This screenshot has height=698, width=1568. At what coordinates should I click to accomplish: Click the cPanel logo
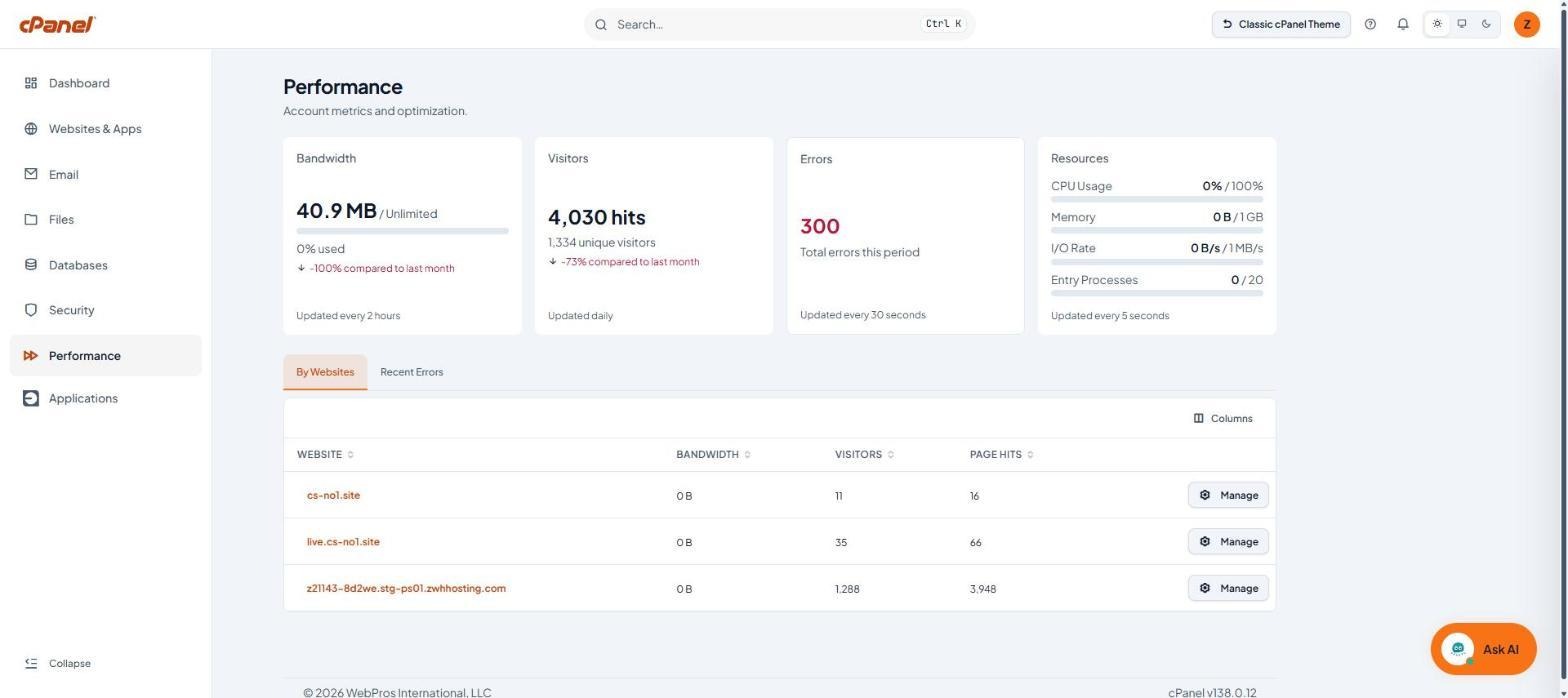point(57,24)
